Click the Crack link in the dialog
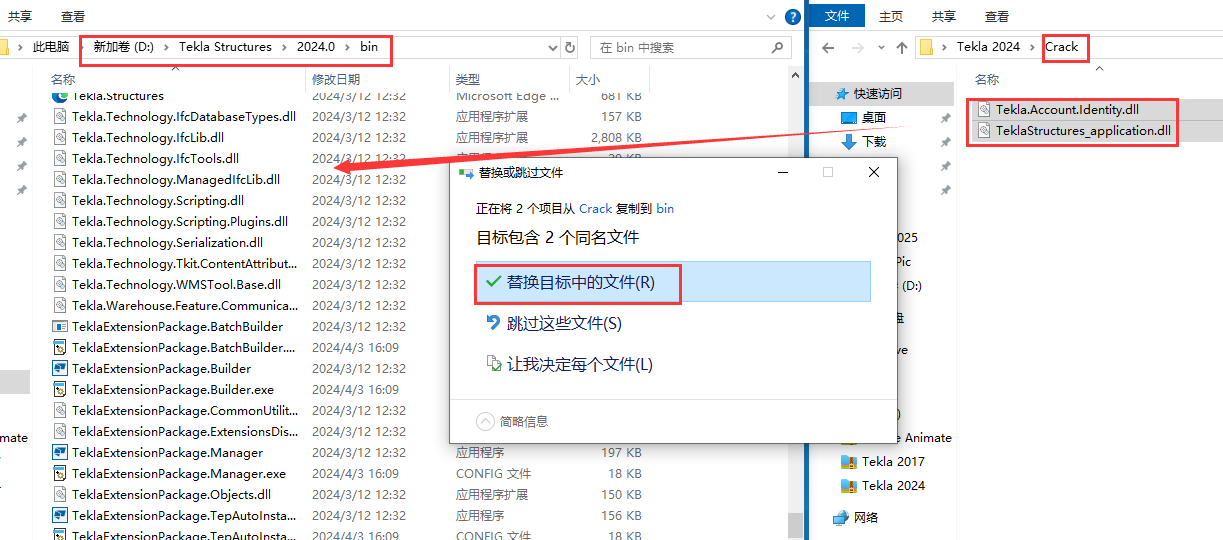 [595, 209]
